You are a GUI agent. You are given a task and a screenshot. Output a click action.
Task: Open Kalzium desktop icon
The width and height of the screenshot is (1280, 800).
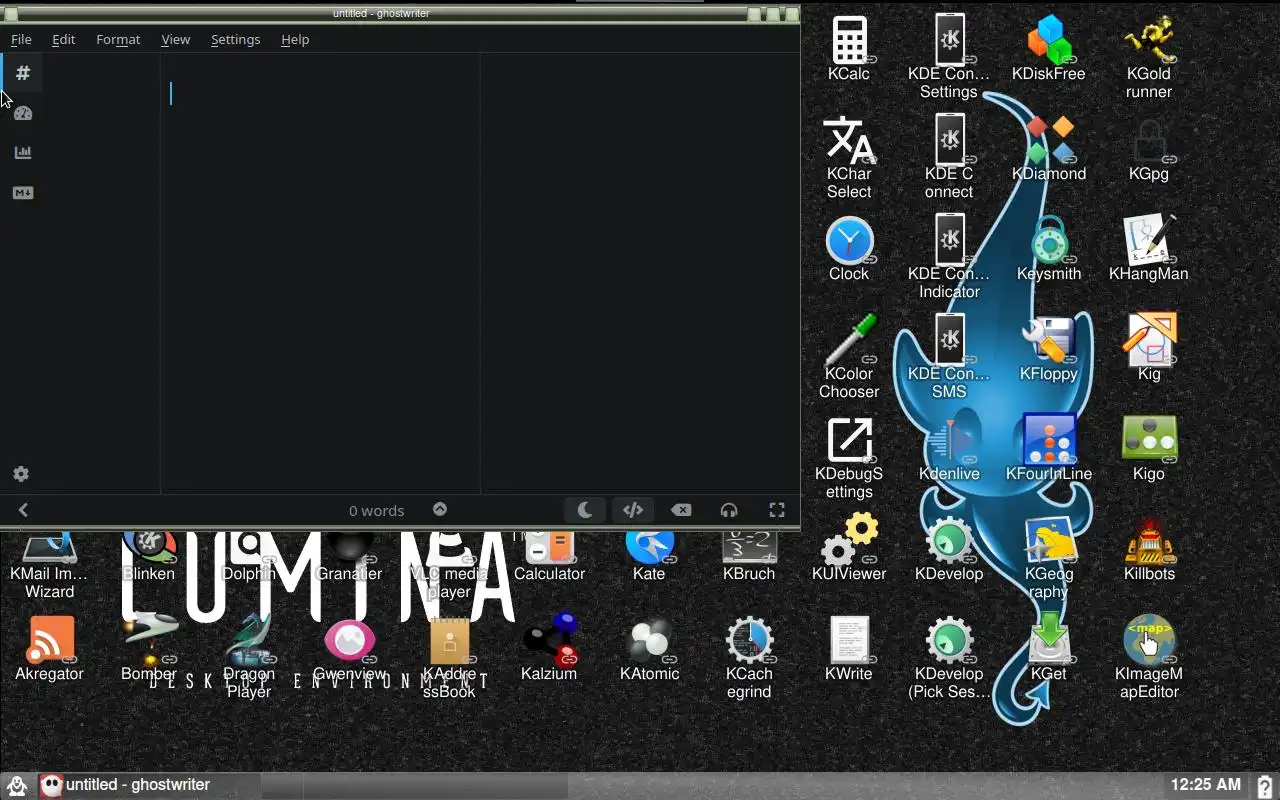point(549,649)
